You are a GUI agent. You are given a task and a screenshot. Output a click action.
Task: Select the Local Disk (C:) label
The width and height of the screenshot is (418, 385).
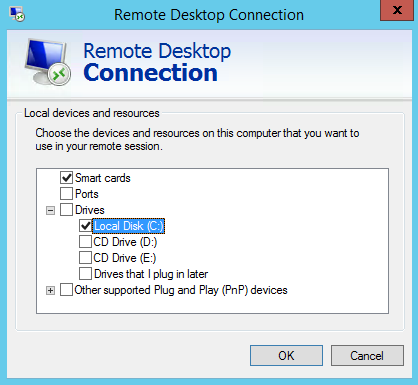click(x=129, y=226)
